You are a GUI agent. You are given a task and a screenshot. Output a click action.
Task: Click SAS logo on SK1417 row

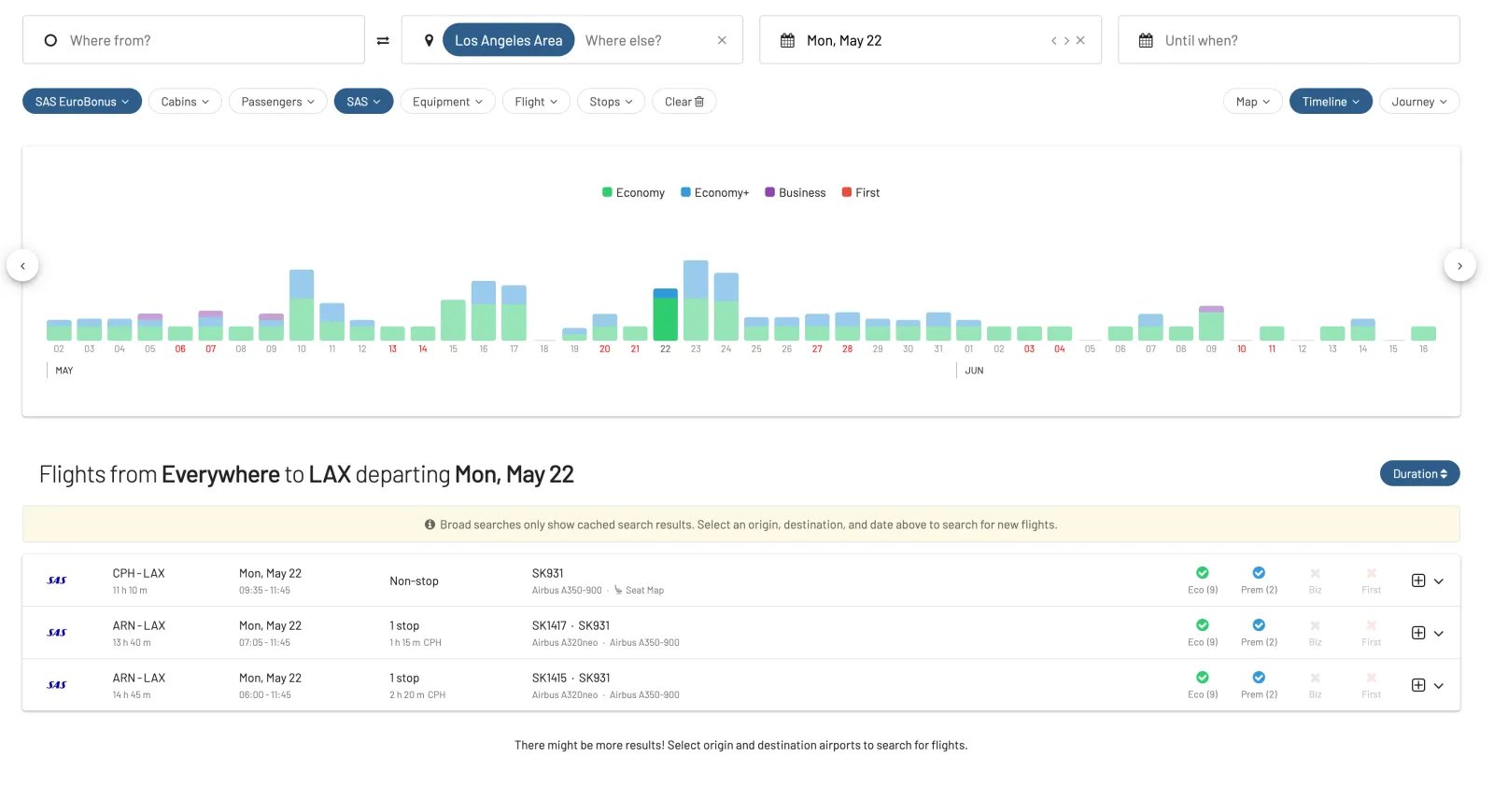57,633
